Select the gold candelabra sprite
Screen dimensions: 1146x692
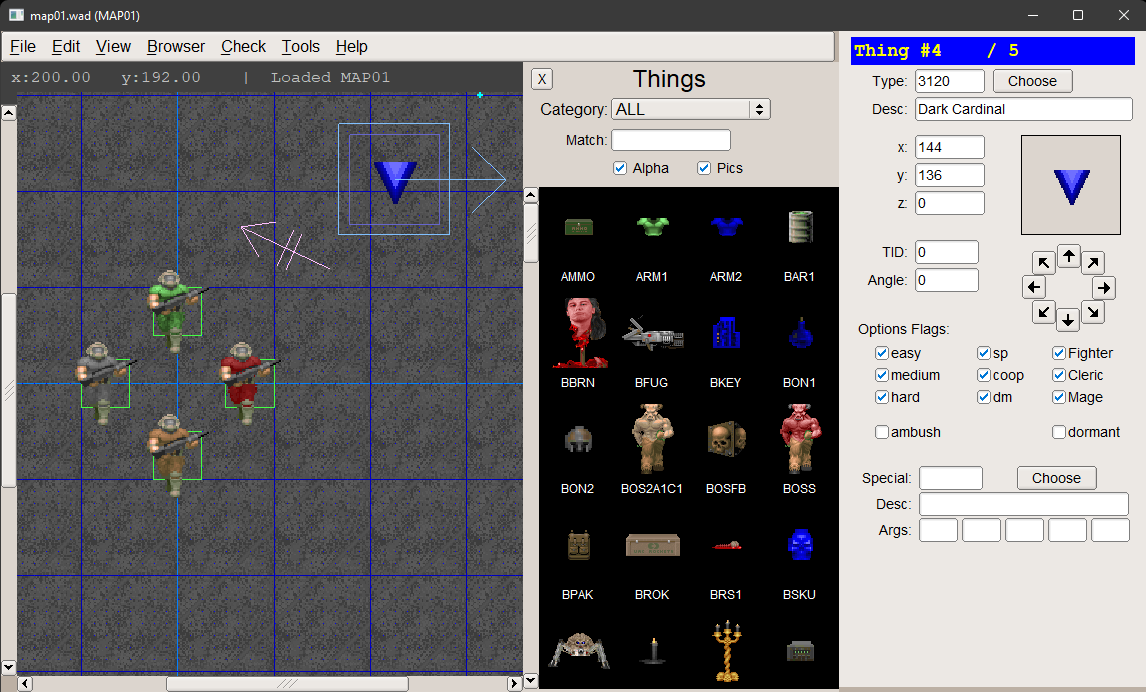pos(726,650)
